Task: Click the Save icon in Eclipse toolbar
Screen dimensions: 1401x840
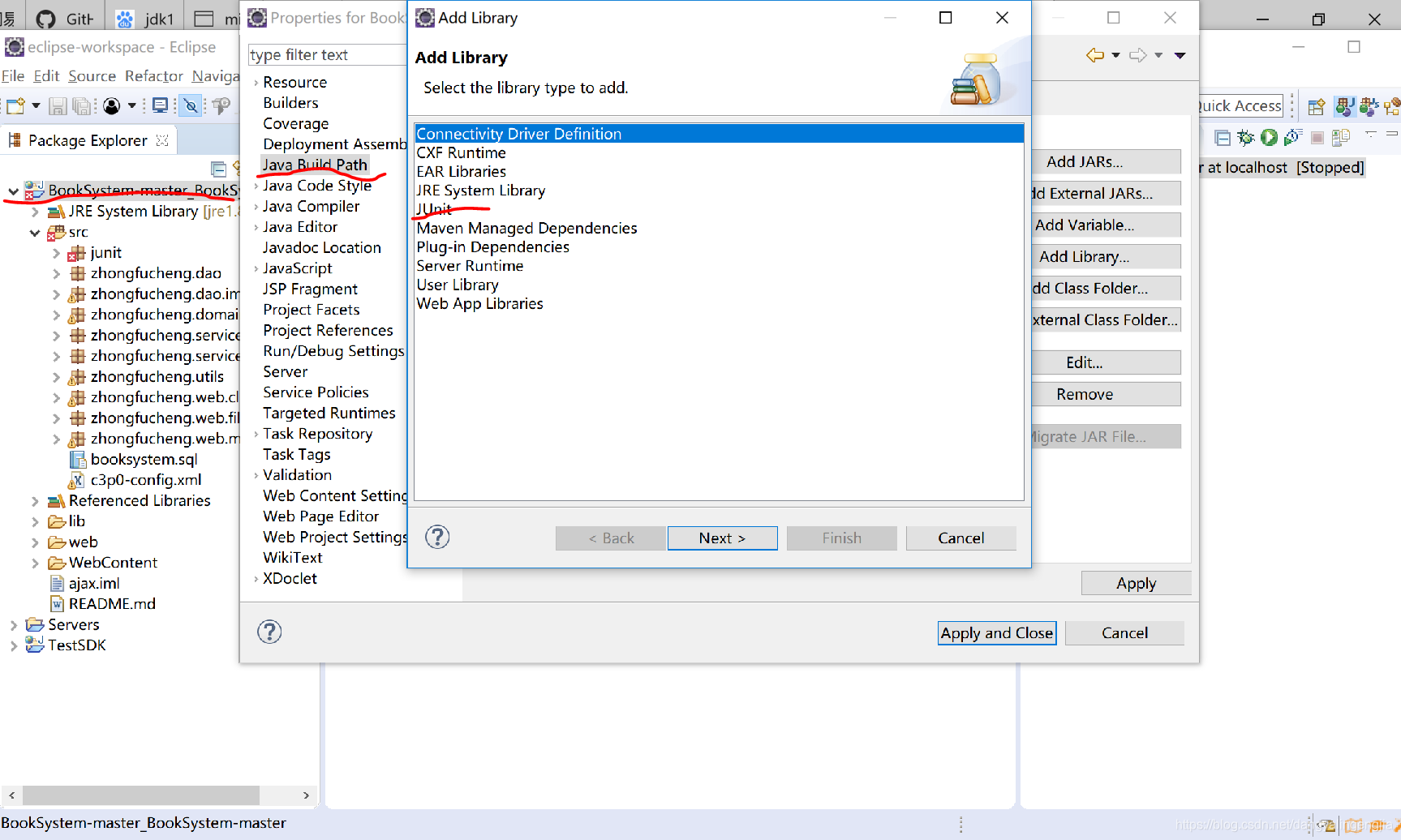Action: pos(58,105)
